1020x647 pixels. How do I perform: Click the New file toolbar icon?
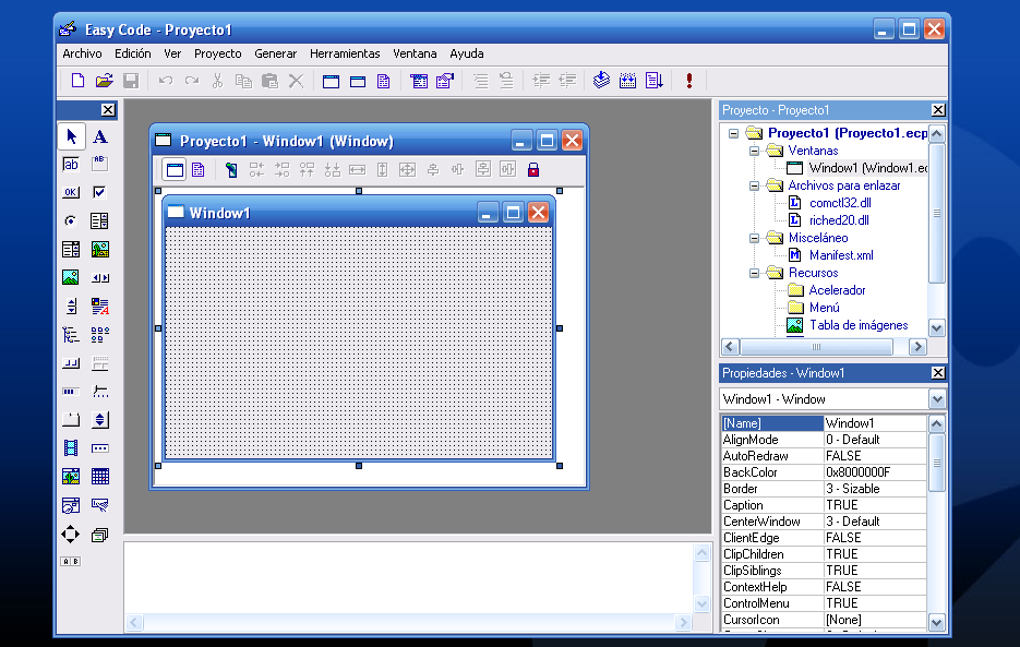[x=77, y=81]
